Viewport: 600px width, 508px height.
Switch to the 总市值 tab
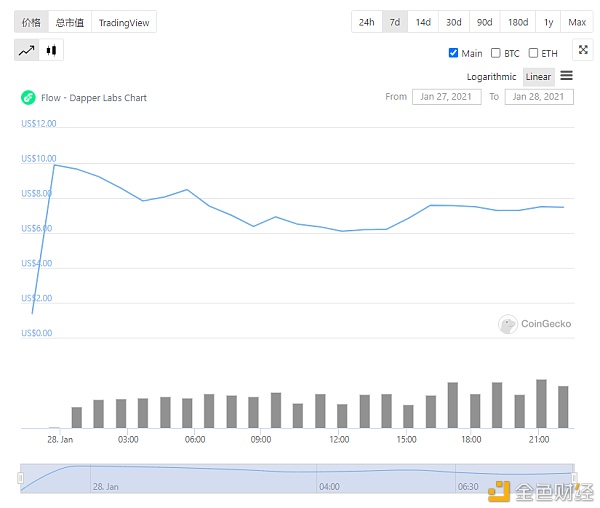(70, 22)
